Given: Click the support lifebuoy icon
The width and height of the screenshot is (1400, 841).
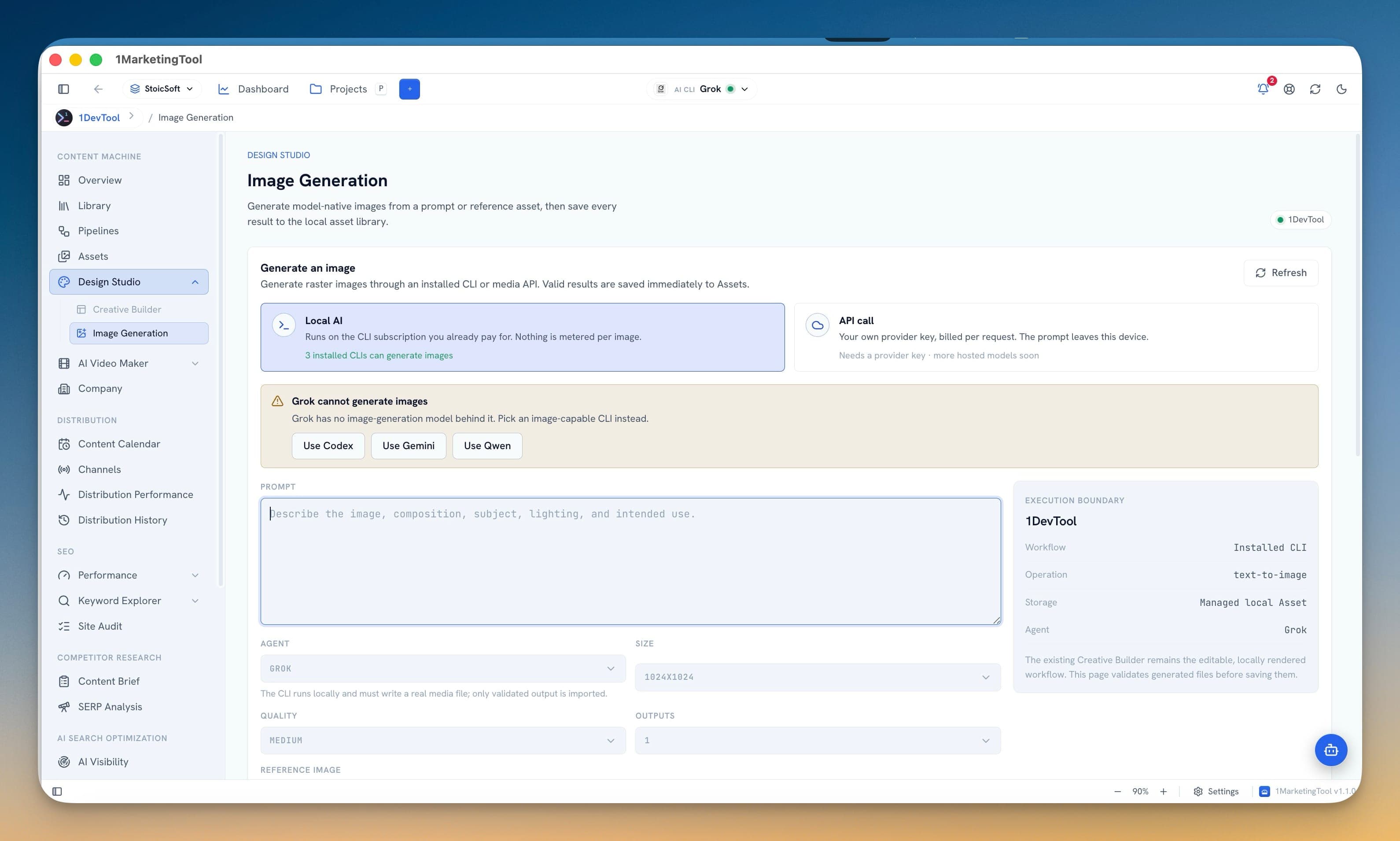Looking at the screenshot, I should click(x=1289, y=89).
